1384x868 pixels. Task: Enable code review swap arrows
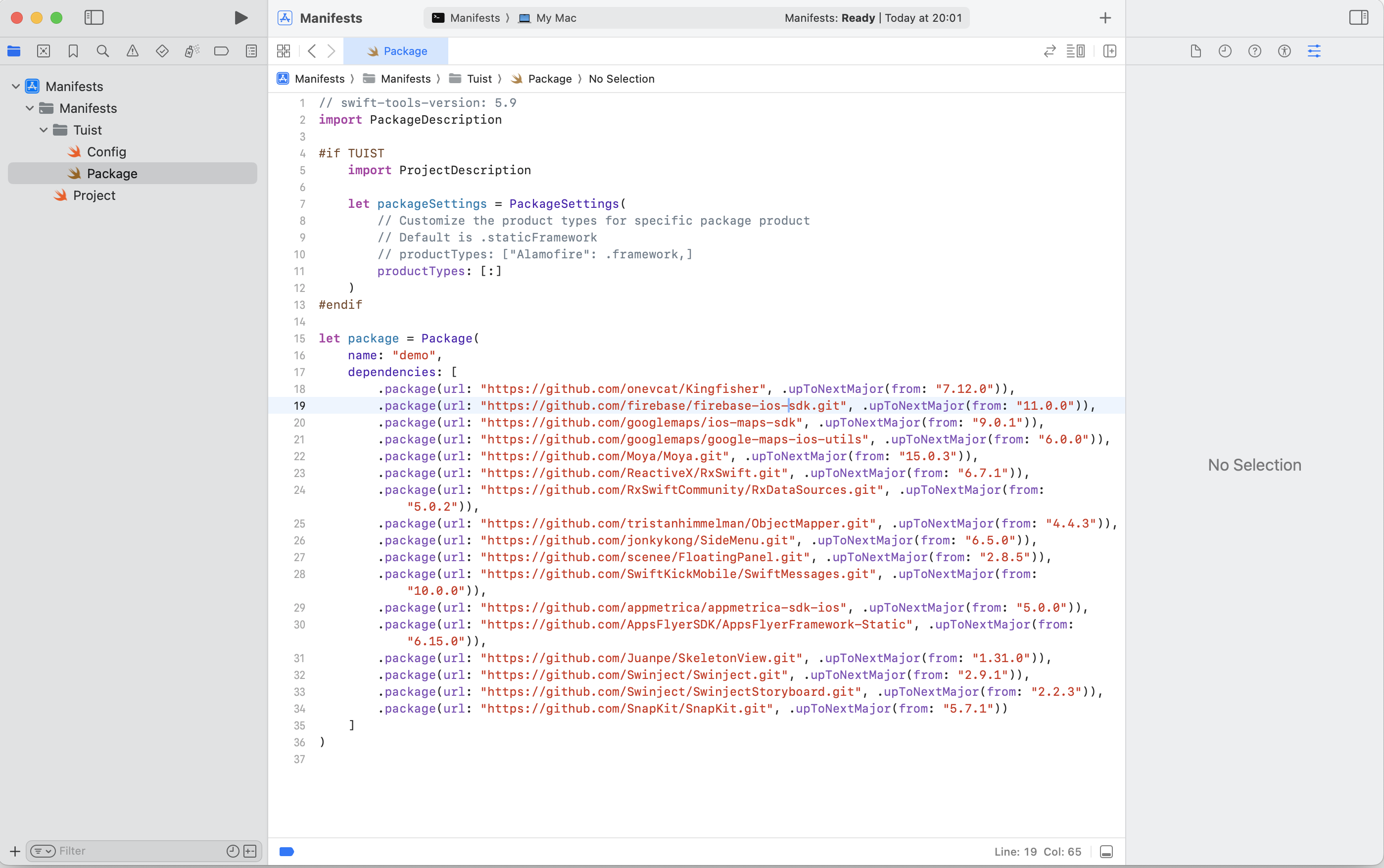(1050, 51)
